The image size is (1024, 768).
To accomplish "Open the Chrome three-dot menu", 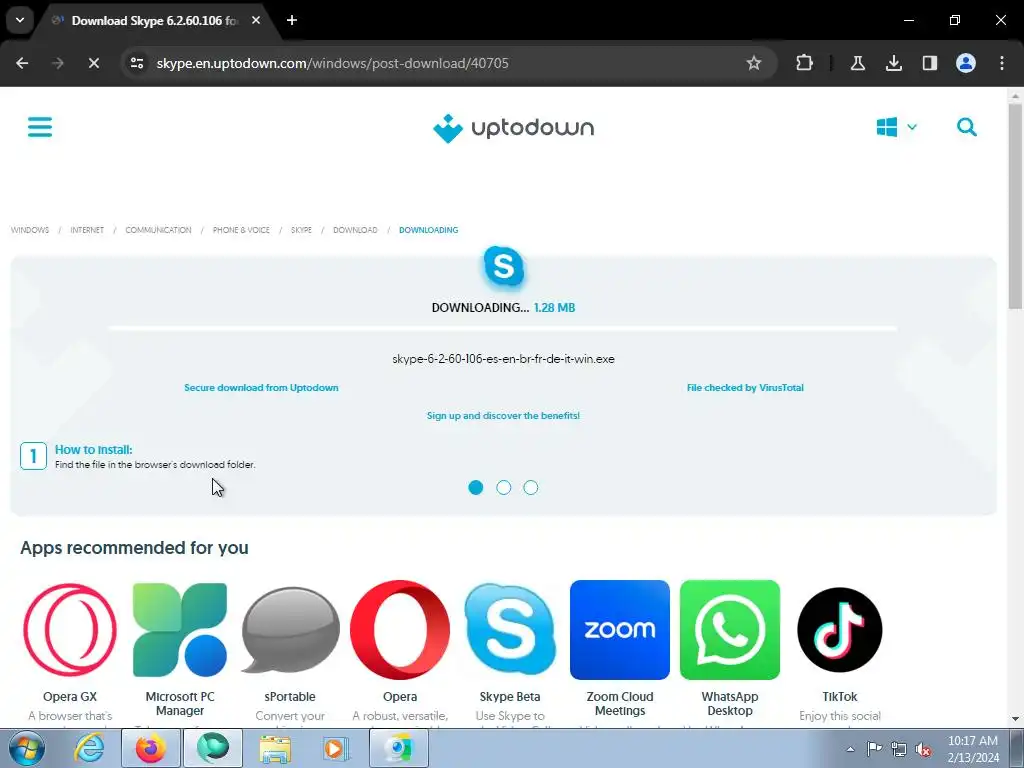I will 1001,63.
